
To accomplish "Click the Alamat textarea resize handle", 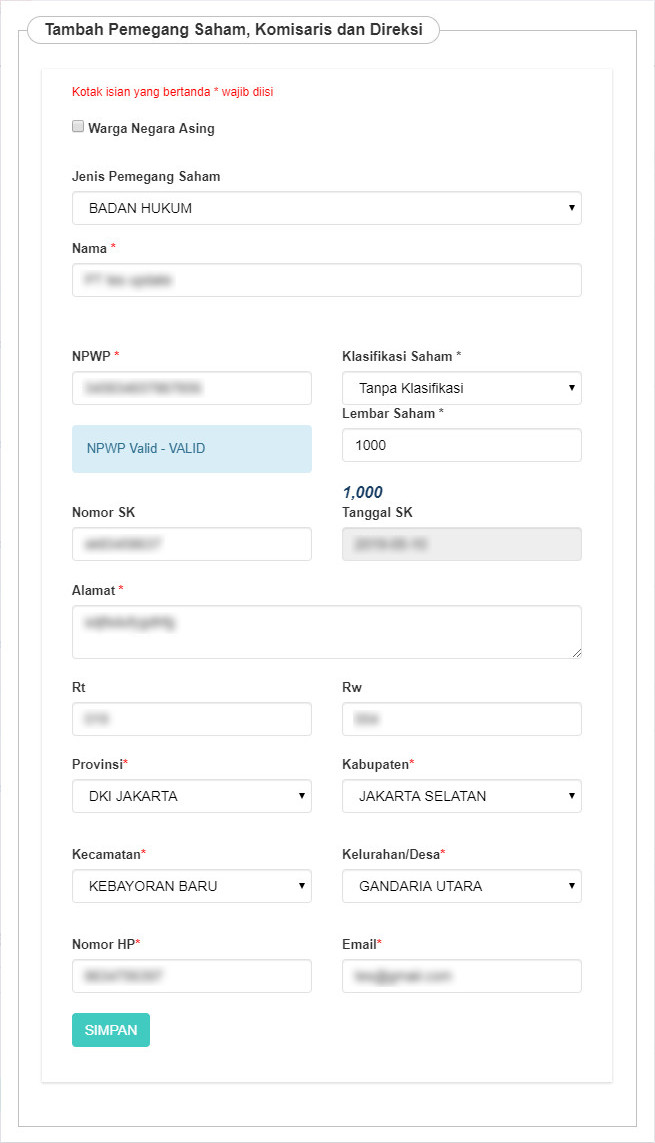I will 576,653.
